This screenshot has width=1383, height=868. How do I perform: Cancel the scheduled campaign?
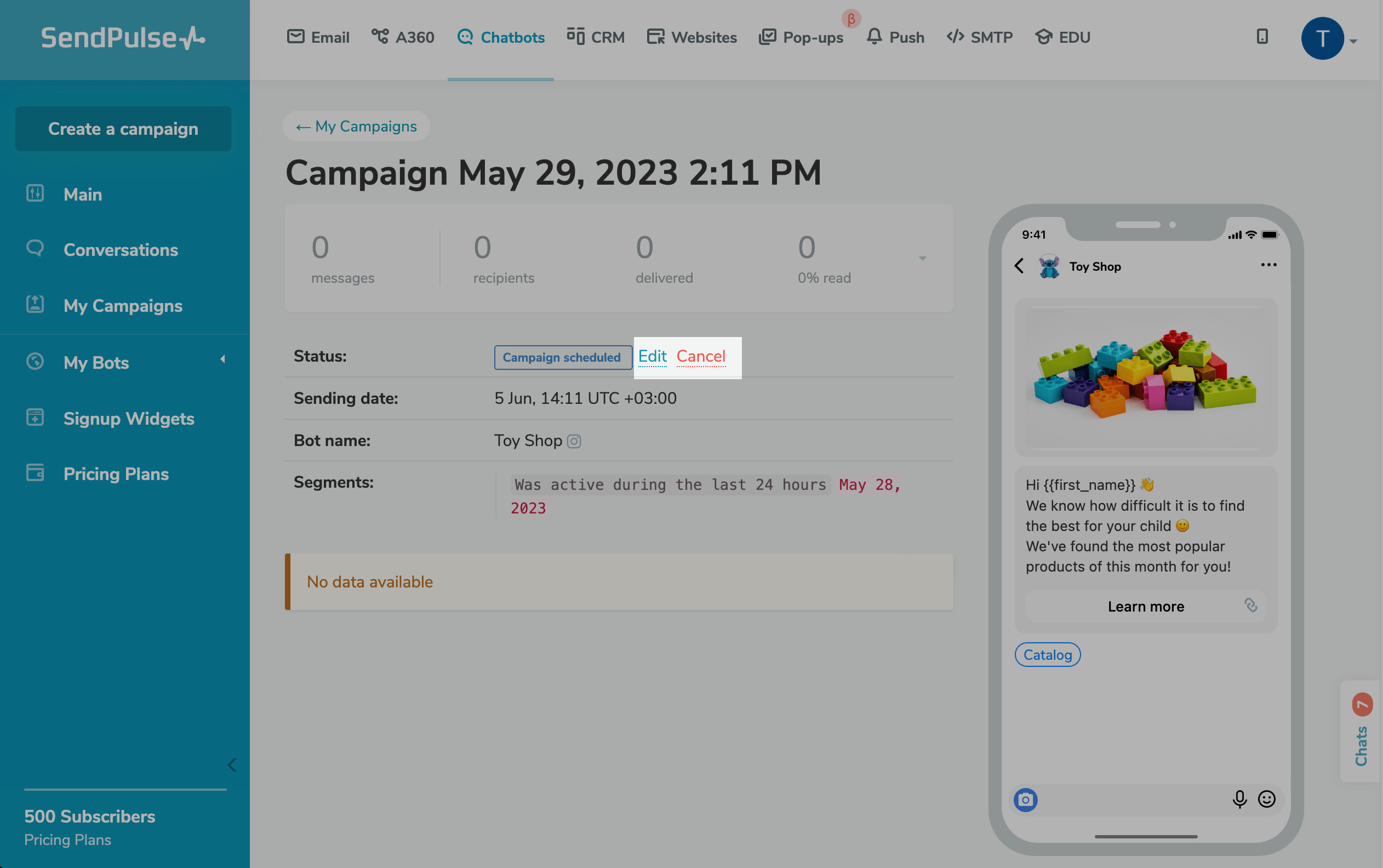701,357
